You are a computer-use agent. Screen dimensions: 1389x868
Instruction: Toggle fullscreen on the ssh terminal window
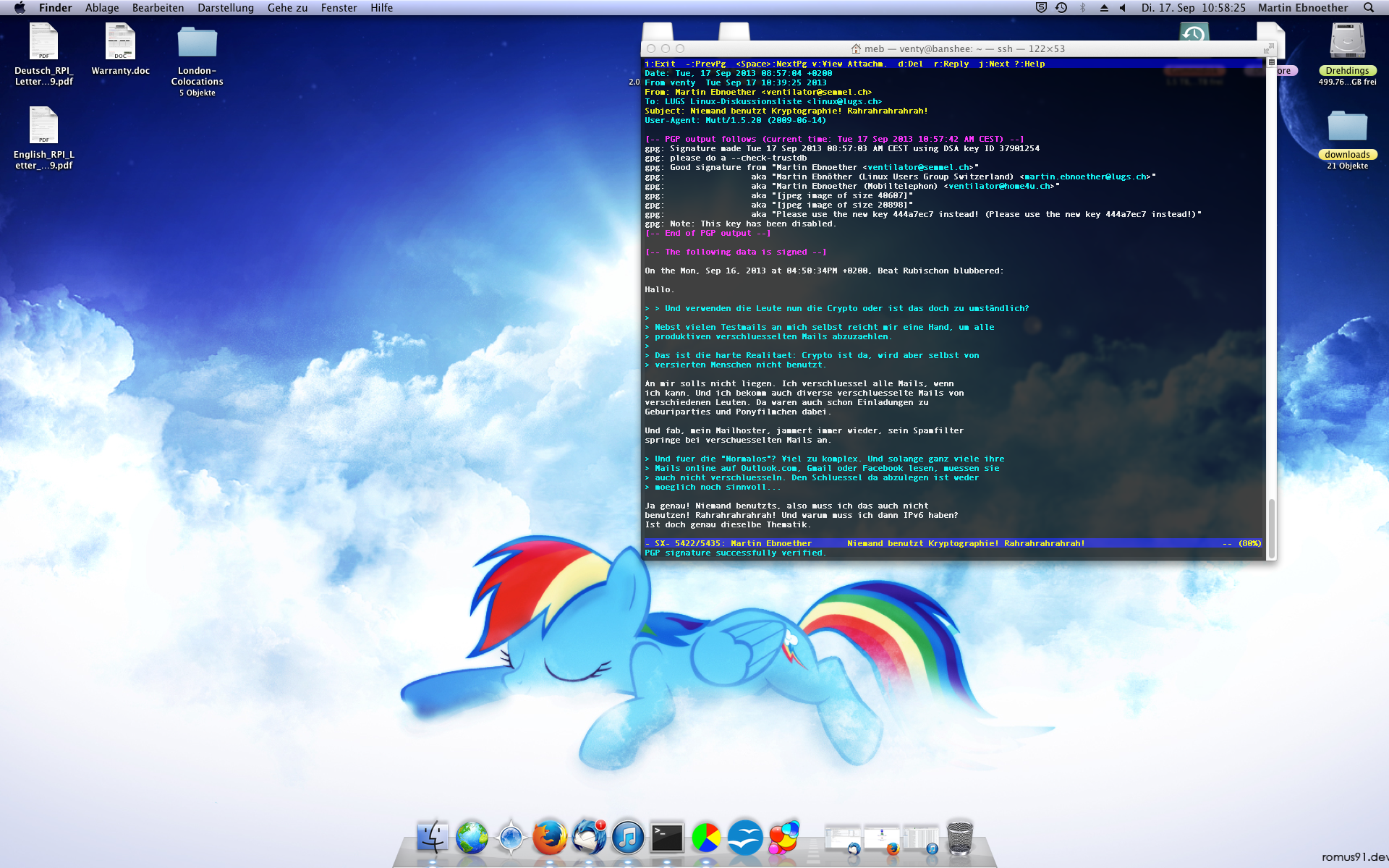point(1268,48)
